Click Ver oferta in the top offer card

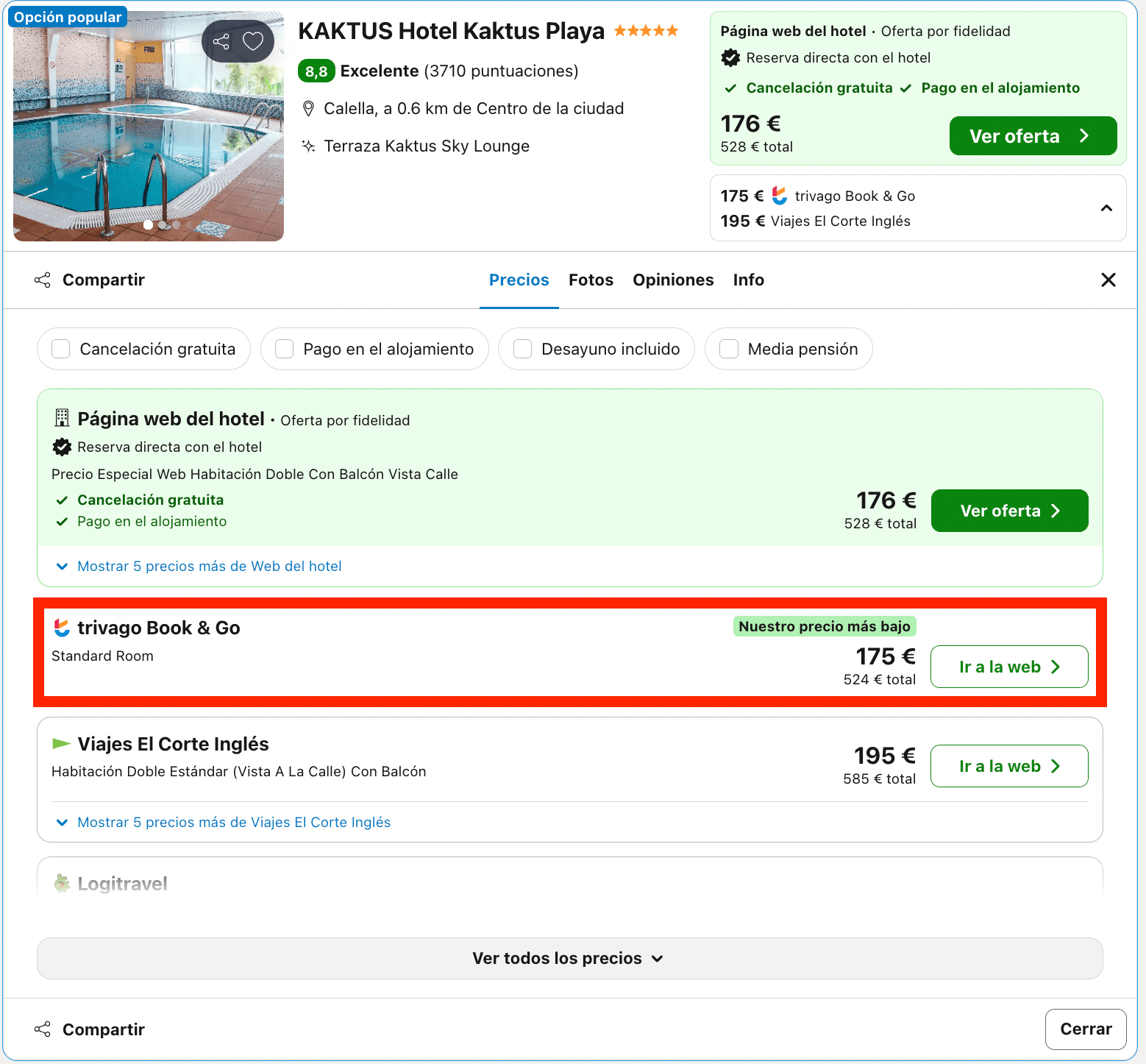(1033, 136)
